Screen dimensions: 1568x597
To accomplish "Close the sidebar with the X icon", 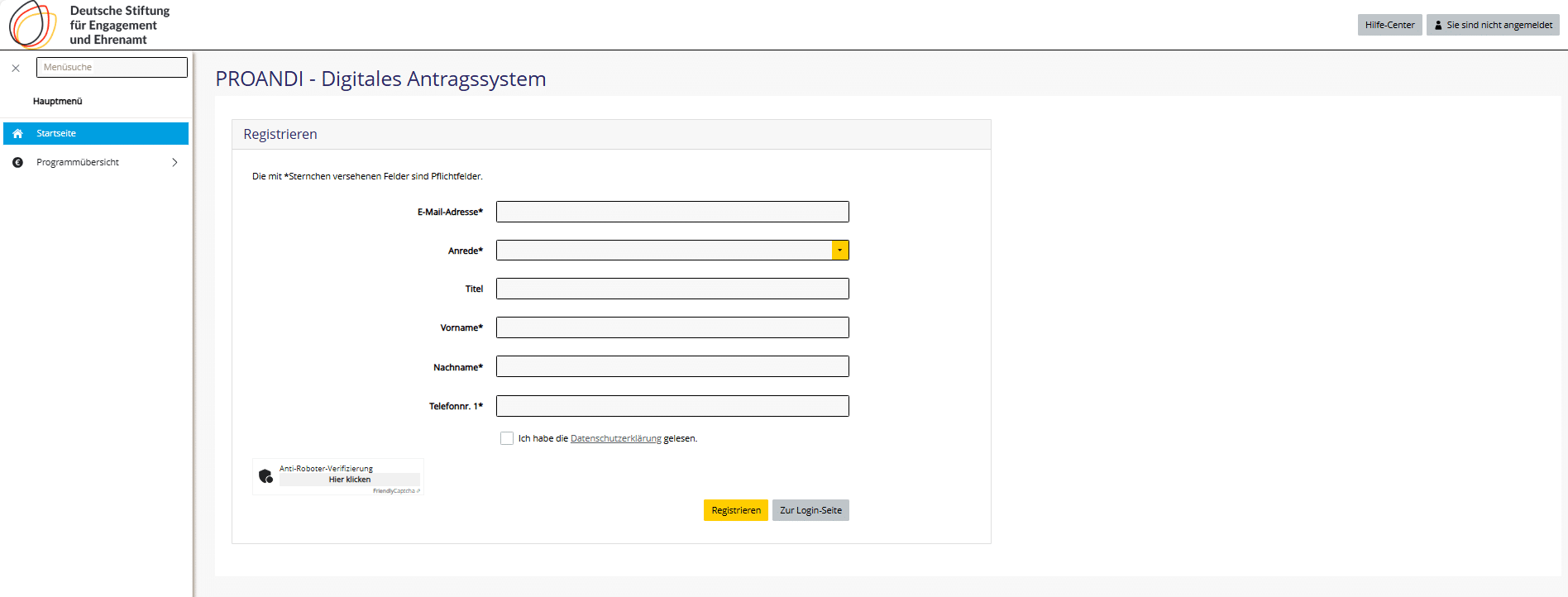I will (16, 69).
